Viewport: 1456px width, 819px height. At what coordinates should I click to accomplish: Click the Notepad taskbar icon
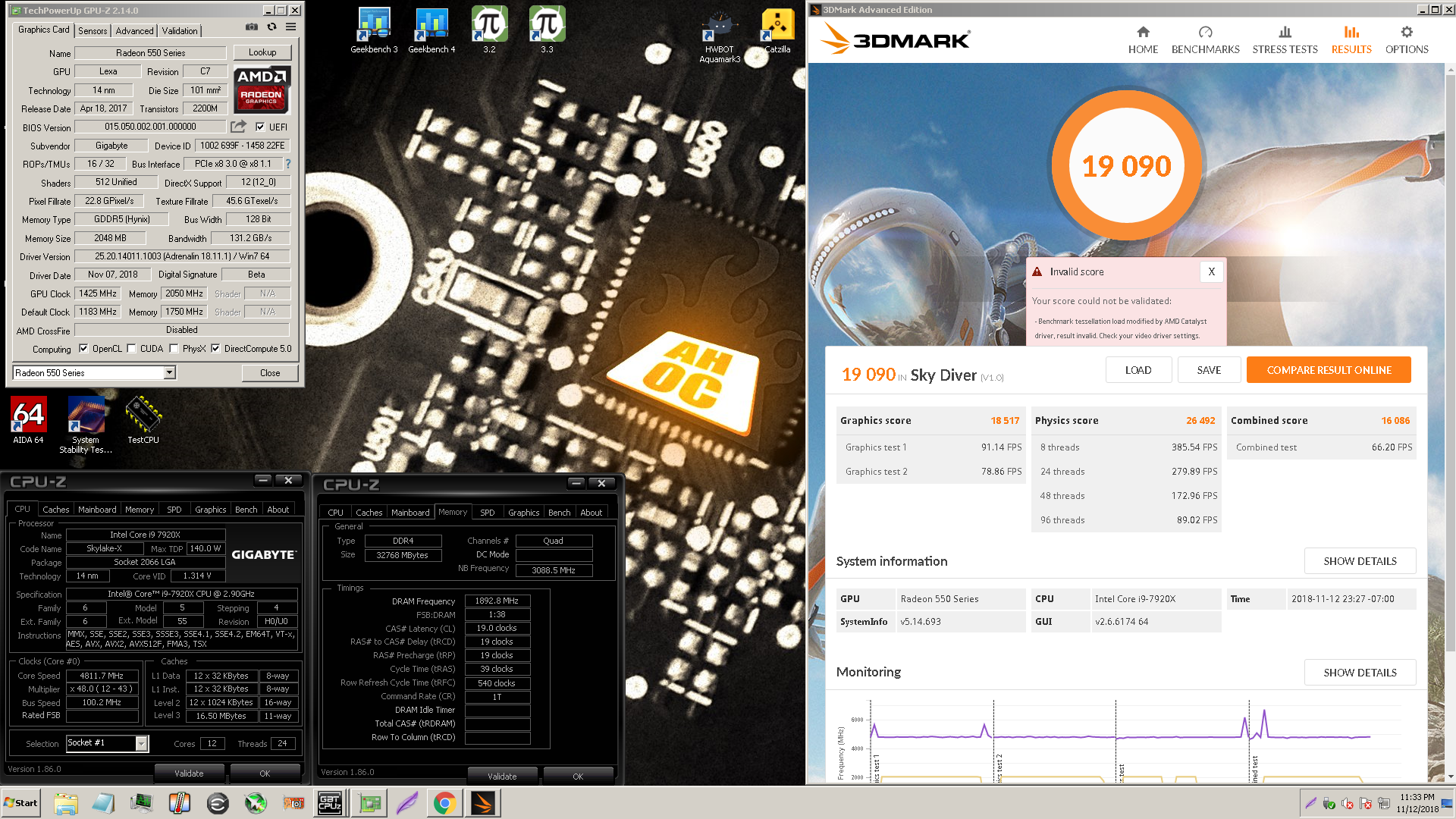[x=104, y=803]
